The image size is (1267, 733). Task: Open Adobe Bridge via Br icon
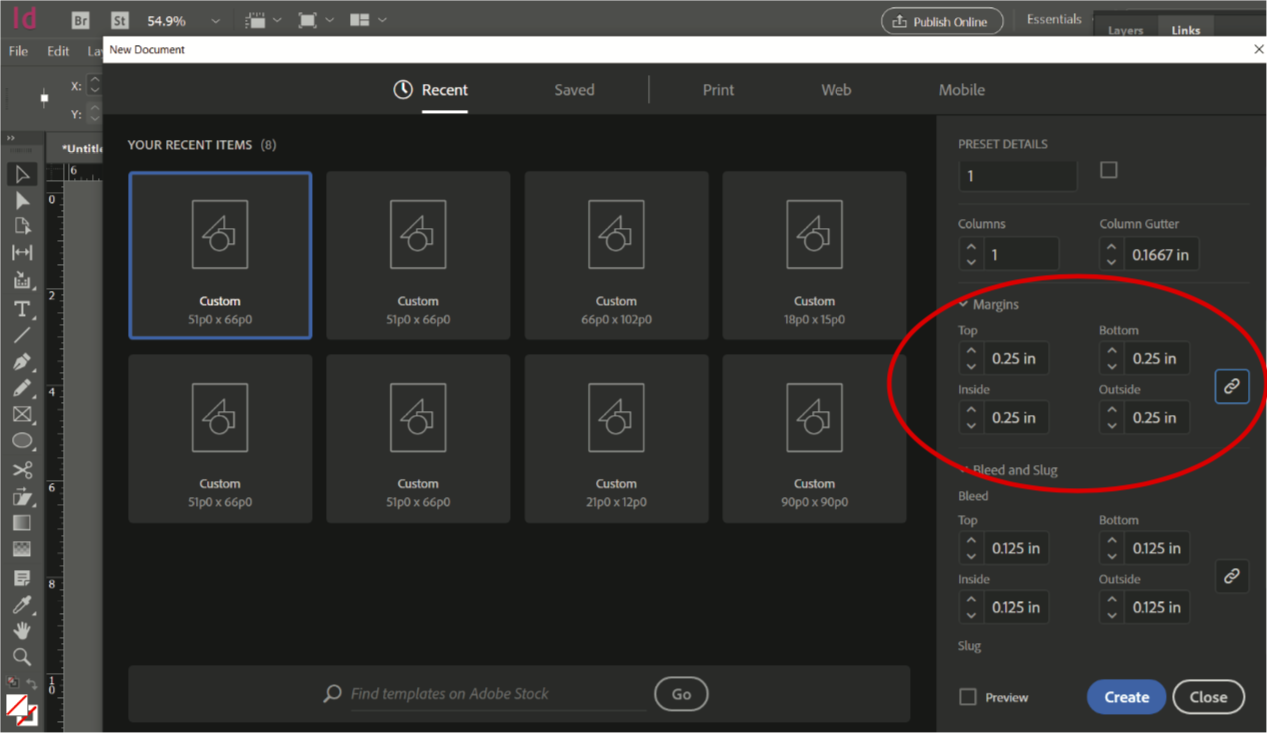tap(80, 20)
